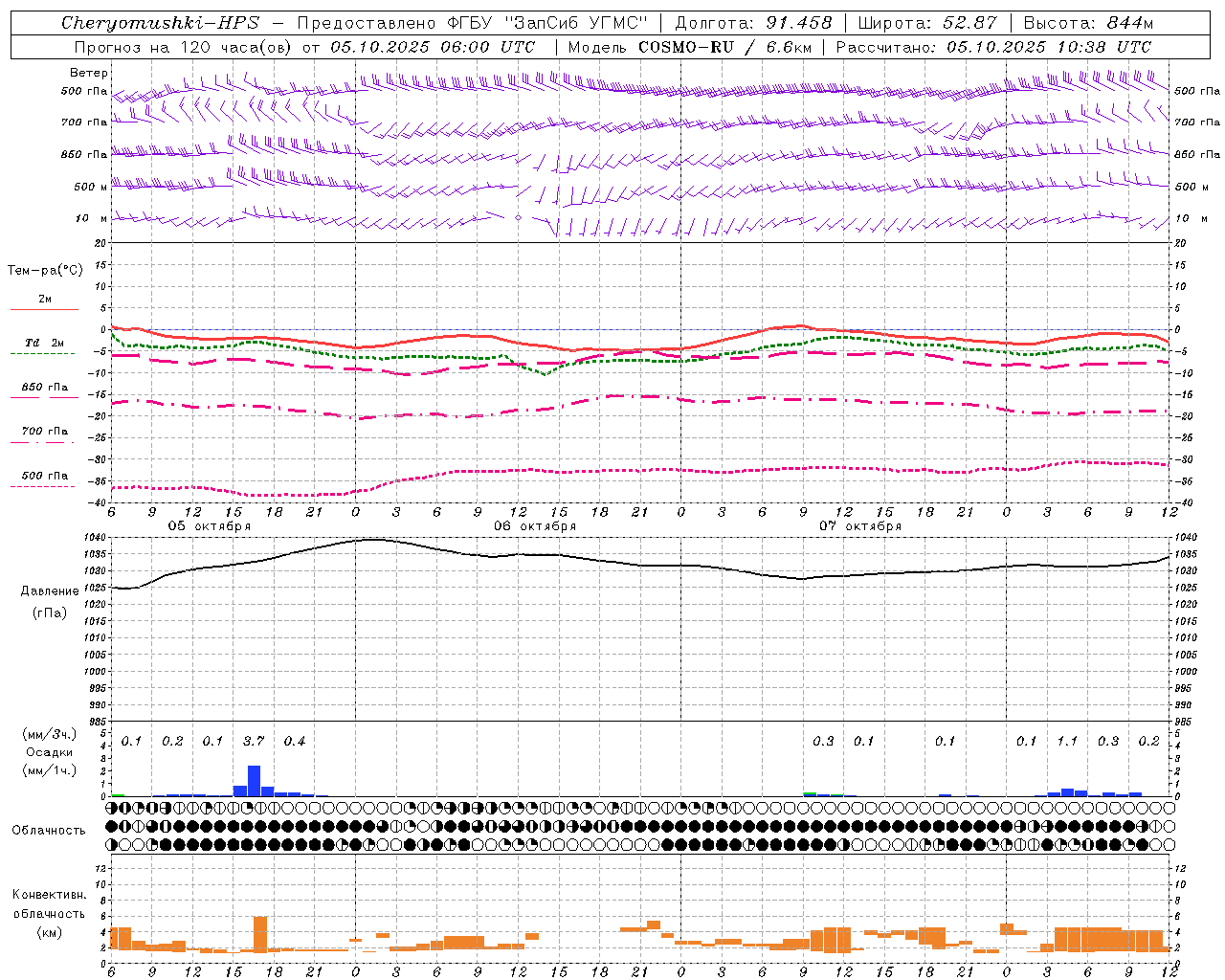Select the 850 гПа temperature legend entry
The image size is (1225, 980).
tap(45, 388)
